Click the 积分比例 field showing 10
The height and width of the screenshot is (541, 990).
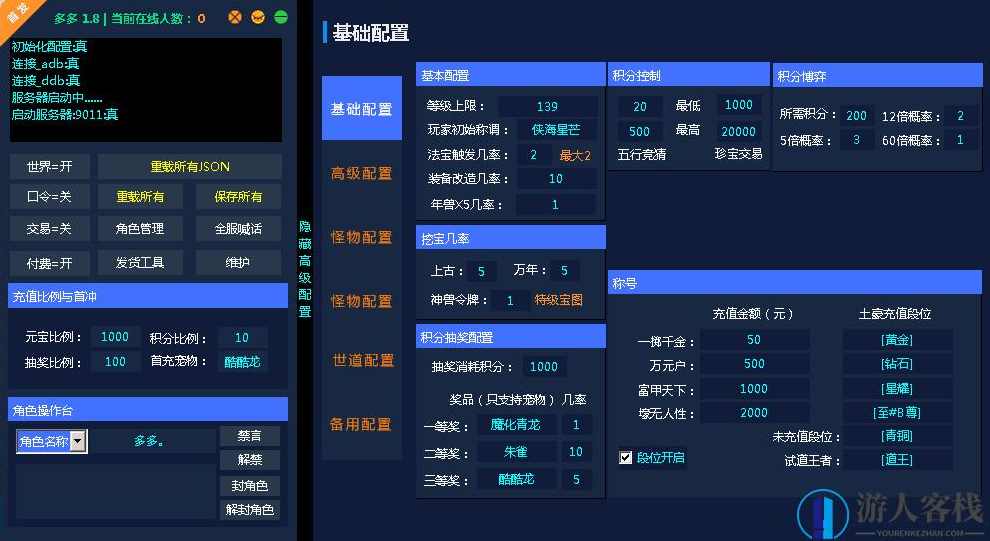(x=242, y=338)
